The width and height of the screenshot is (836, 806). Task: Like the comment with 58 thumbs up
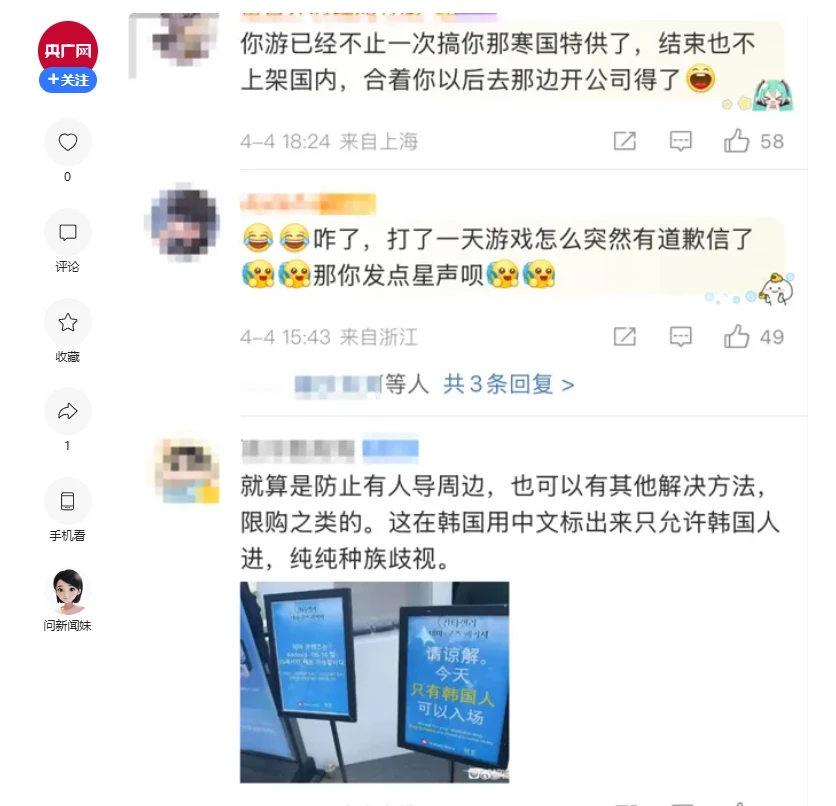click(x=736, y=141)
